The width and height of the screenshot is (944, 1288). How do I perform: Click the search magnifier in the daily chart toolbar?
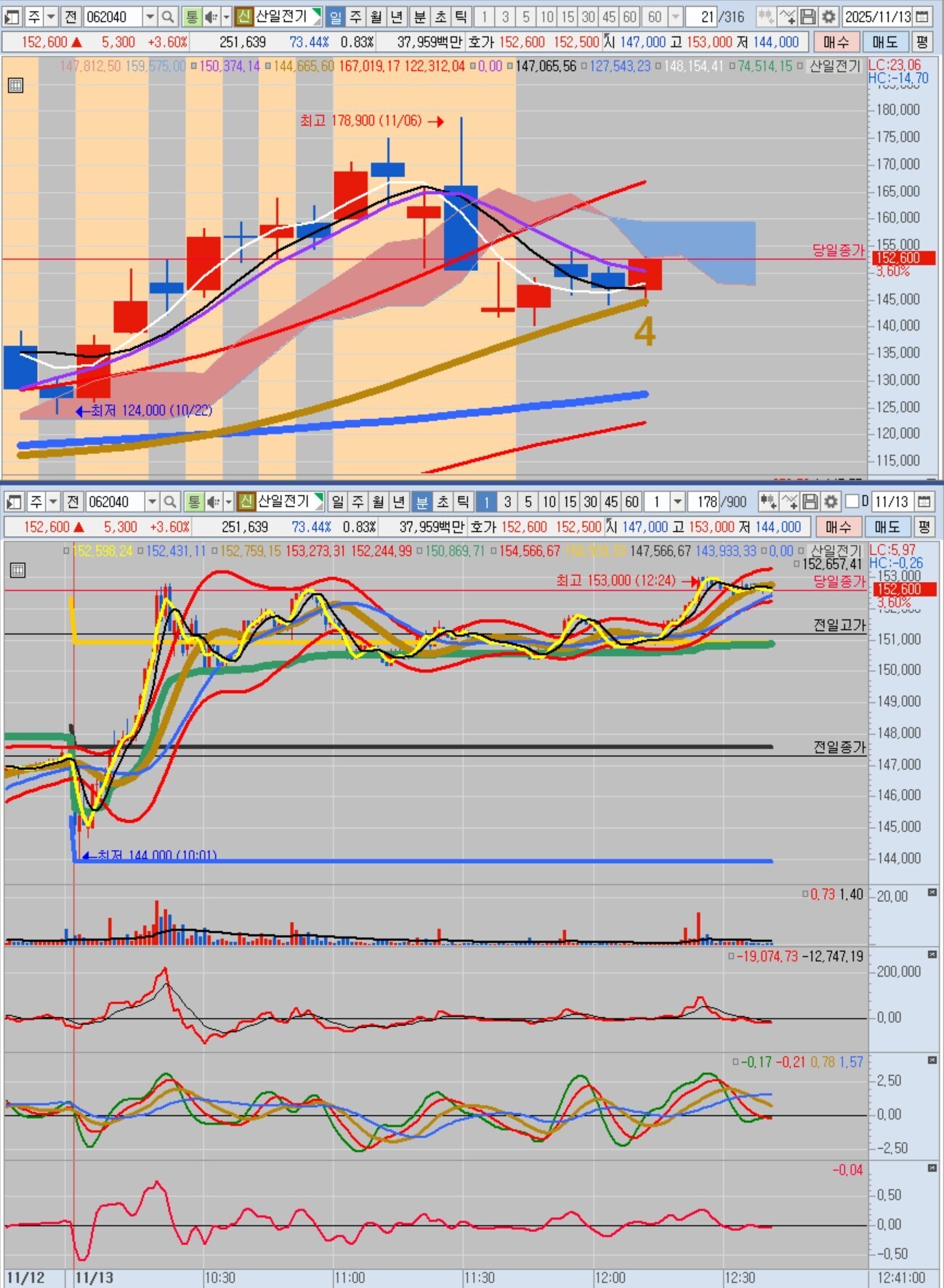[x=168, y=16]
